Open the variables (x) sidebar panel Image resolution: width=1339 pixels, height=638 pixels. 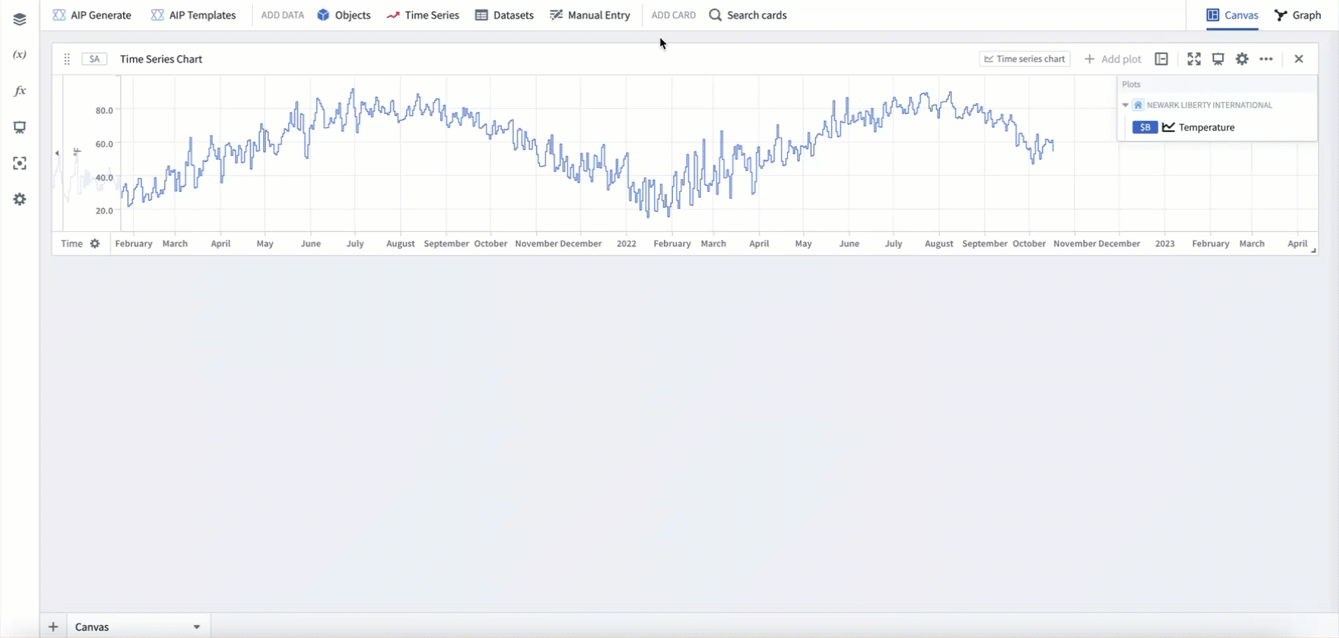[19, 55]
